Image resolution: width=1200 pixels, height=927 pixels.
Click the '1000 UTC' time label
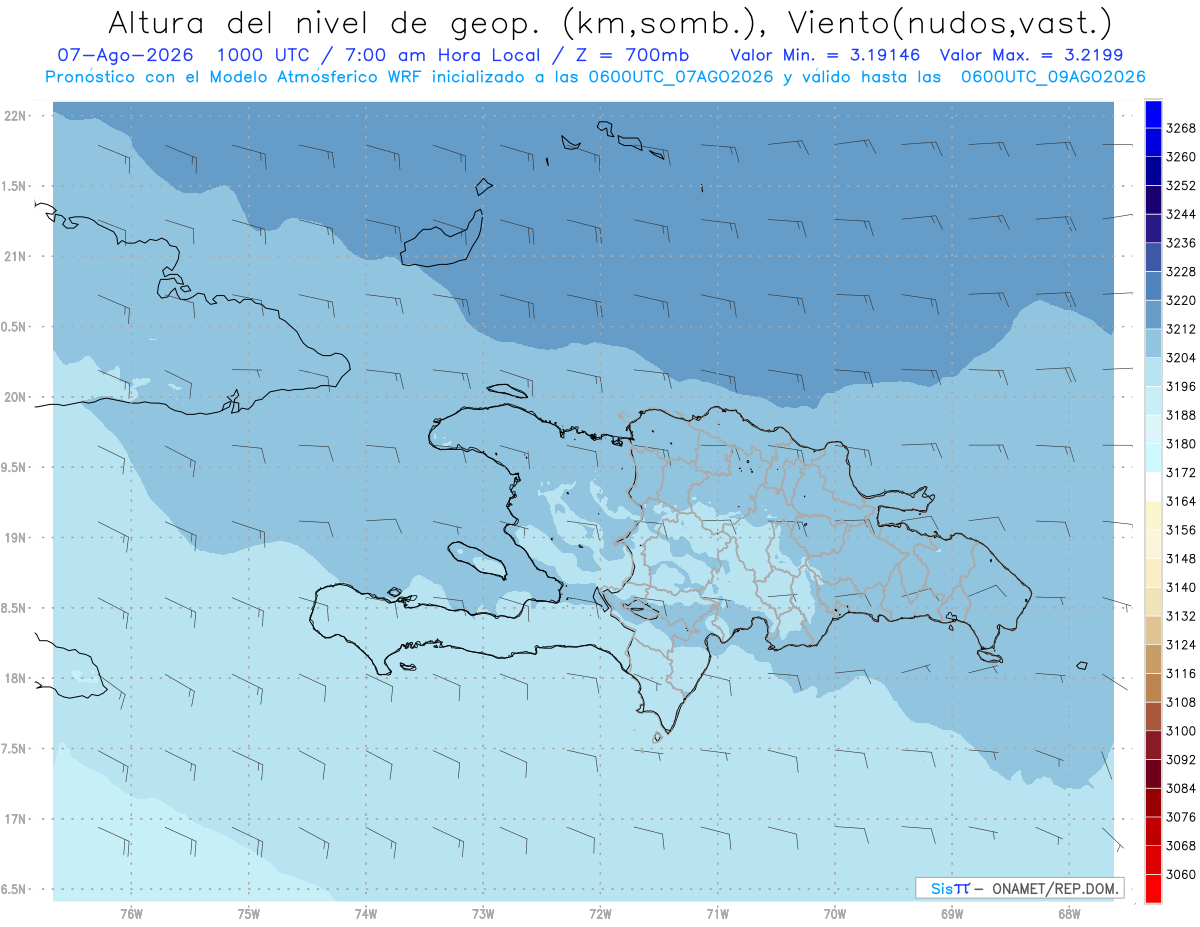point(266,55)
